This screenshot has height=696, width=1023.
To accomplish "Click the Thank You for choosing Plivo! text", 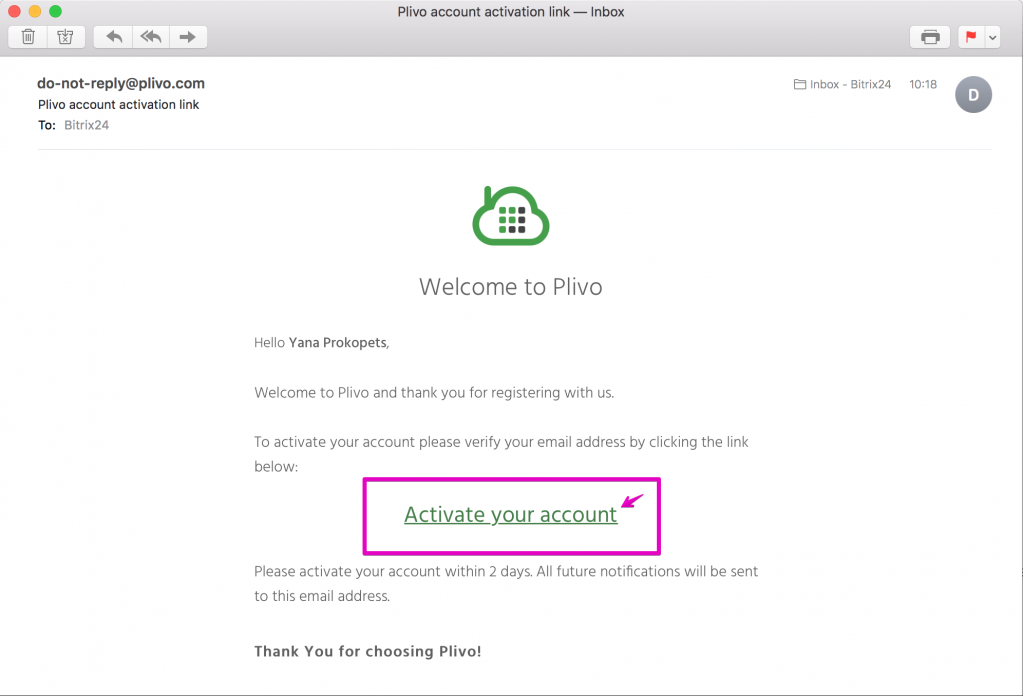I will (367, 651).
